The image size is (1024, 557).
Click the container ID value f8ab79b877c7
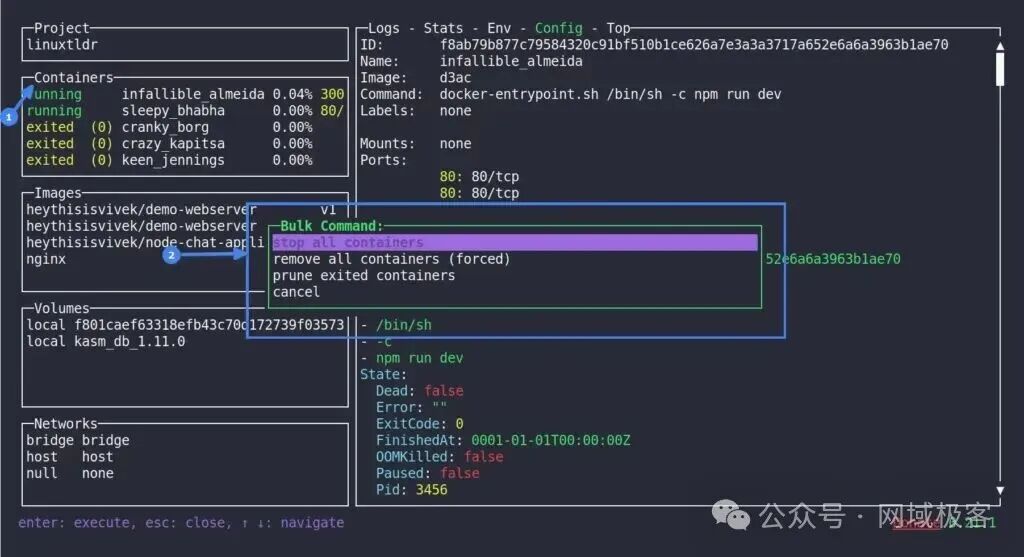(694, 44)
